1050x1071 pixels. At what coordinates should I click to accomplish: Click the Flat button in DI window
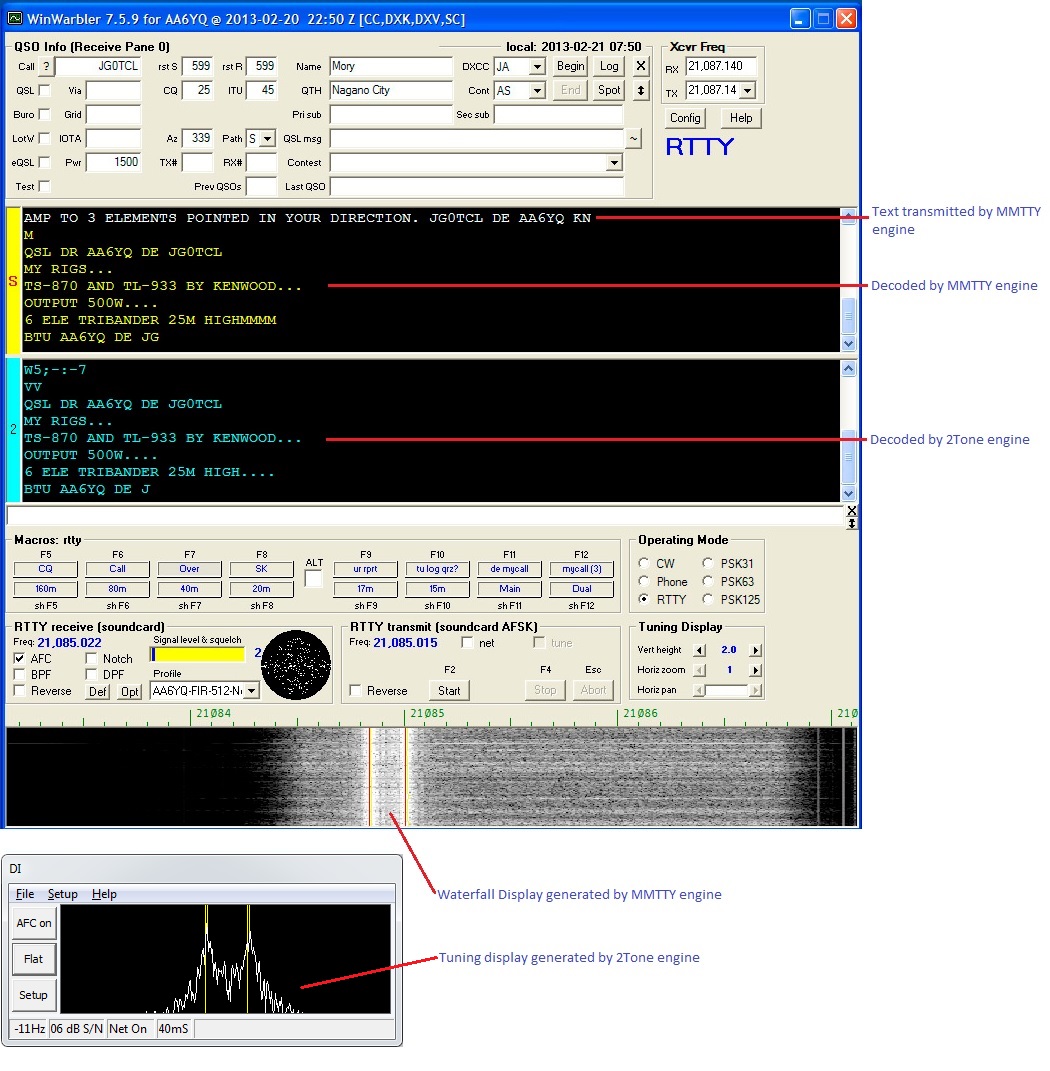(33, 959)
